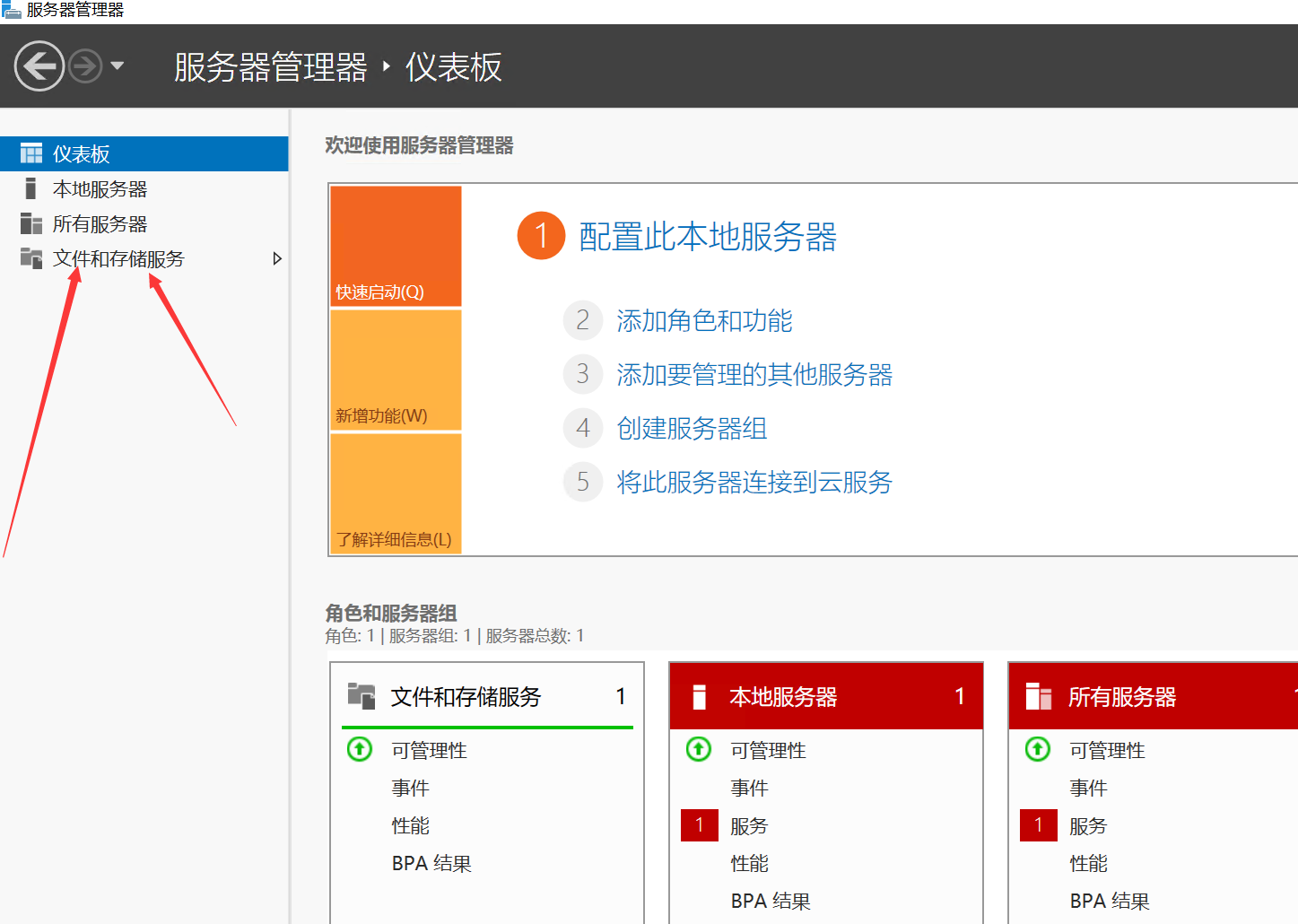Image resolution: width=1298 pixels, height=924 pixels.
Task: Click the red services alert badge in 本地服务器
Action: pyautogui.click(x=700, y=825)
